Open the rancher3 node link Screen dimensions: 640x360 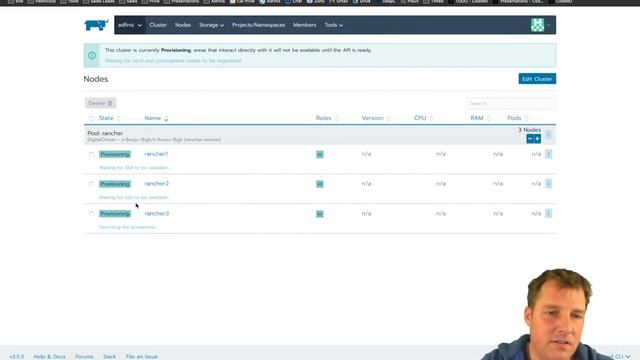[157, 213]
